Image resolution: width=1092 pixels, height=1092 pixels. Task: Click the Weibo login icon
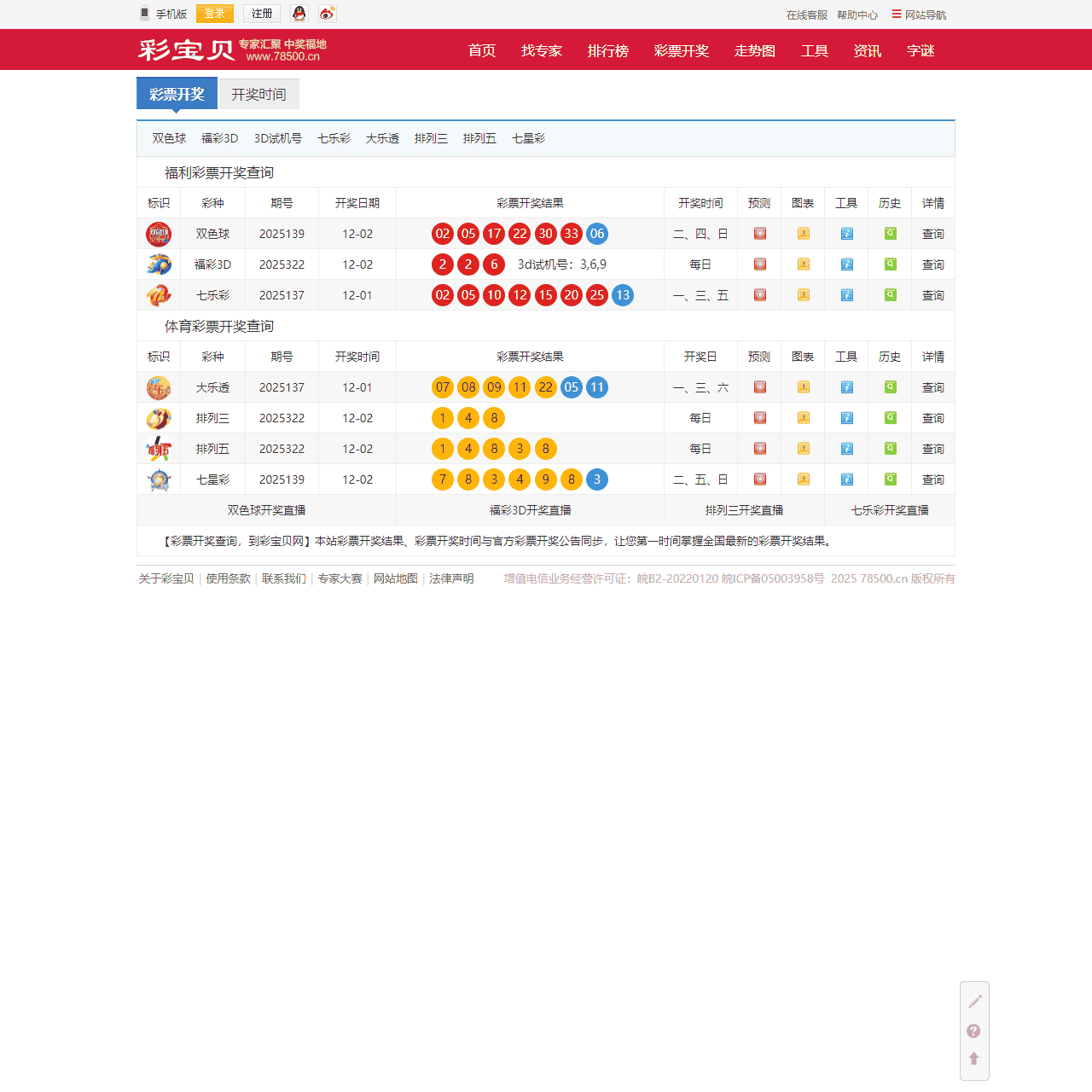tap(327, 14)
